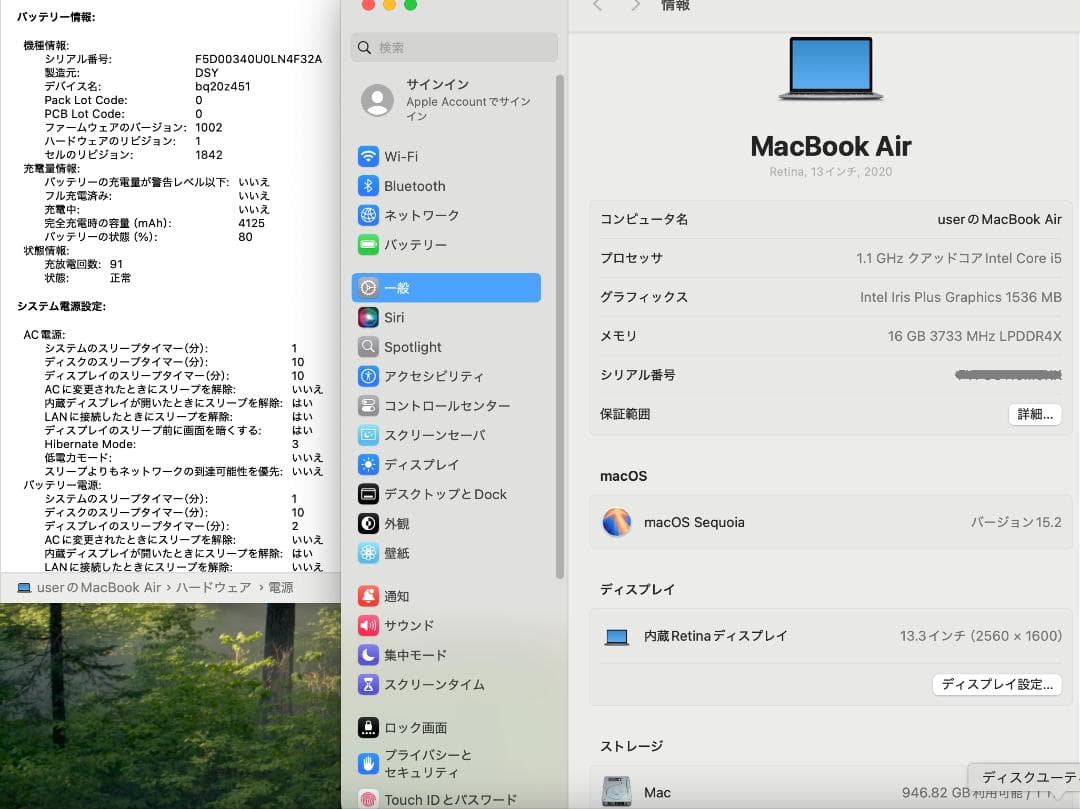Click the 状態: 正常 row in System Information
This screenshot has height=809, width=1080.
click(x=87, y=278)
